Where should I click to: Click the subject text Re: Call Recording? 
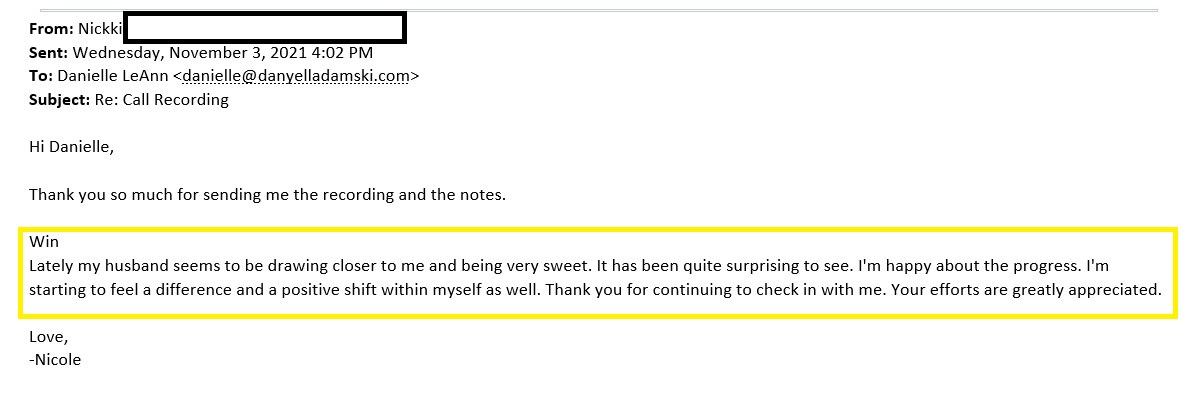[x=161, y=100]
